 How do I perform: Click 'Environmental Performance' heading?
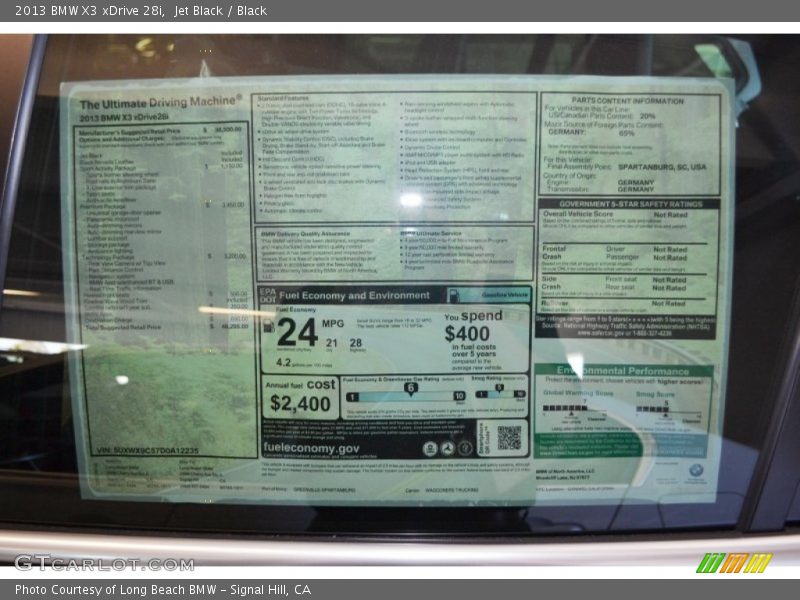click(622, 371)
